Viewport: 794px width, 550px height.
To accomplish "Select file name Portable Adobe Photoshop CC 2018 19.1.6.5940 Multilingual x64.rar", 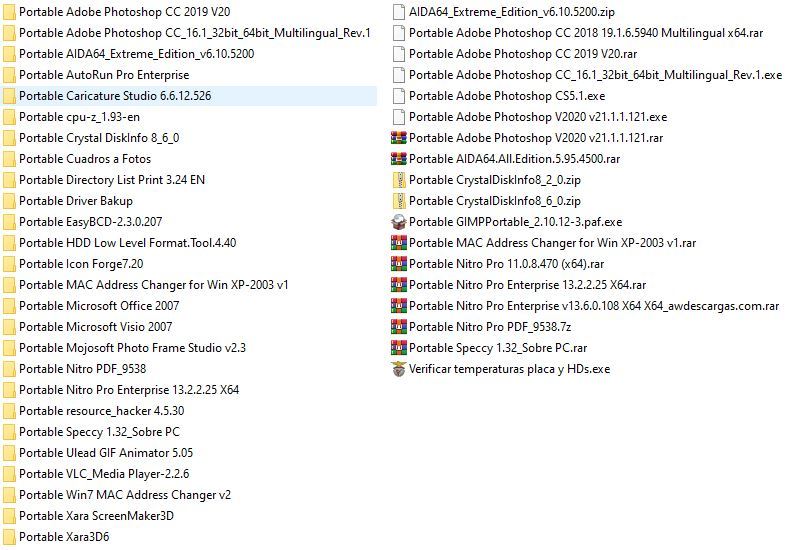I will 586,33.
